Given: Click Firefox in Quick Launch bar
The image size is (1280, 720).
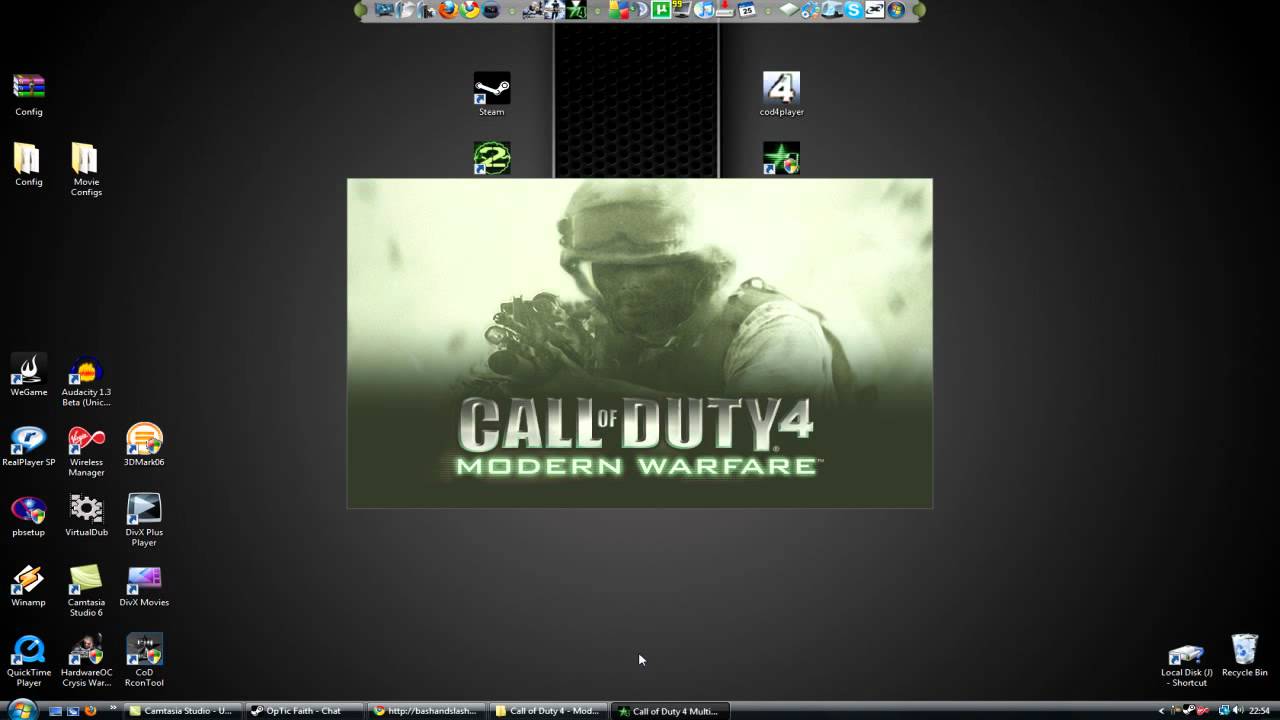Looking at the screenshot, I should coord(90,711).
